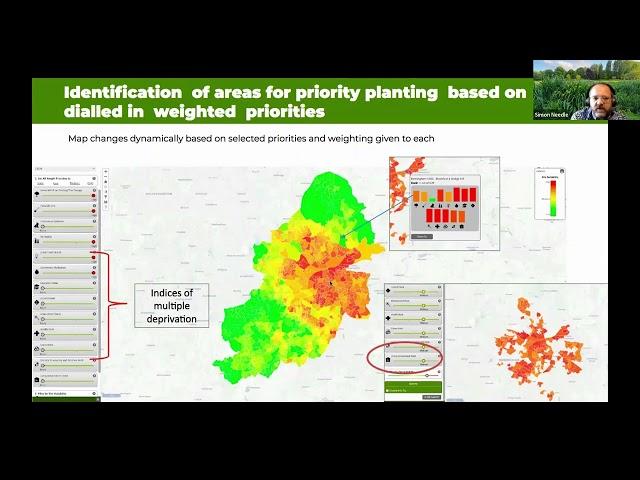Click the graduation cap icon in the left panel
This screenshot has width=640, height=480.
tap(37, 284)
